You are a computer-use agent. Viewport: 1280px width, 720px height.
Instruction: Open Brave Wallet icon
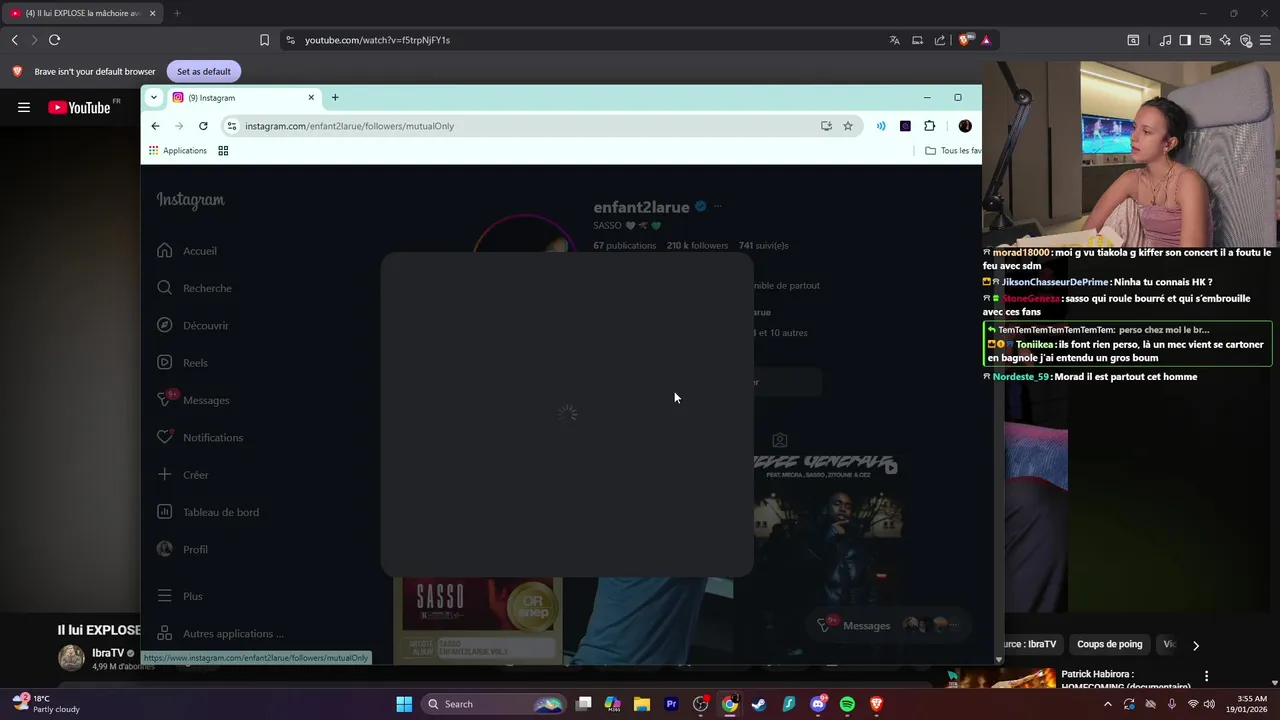click(x=1205, y=40)
